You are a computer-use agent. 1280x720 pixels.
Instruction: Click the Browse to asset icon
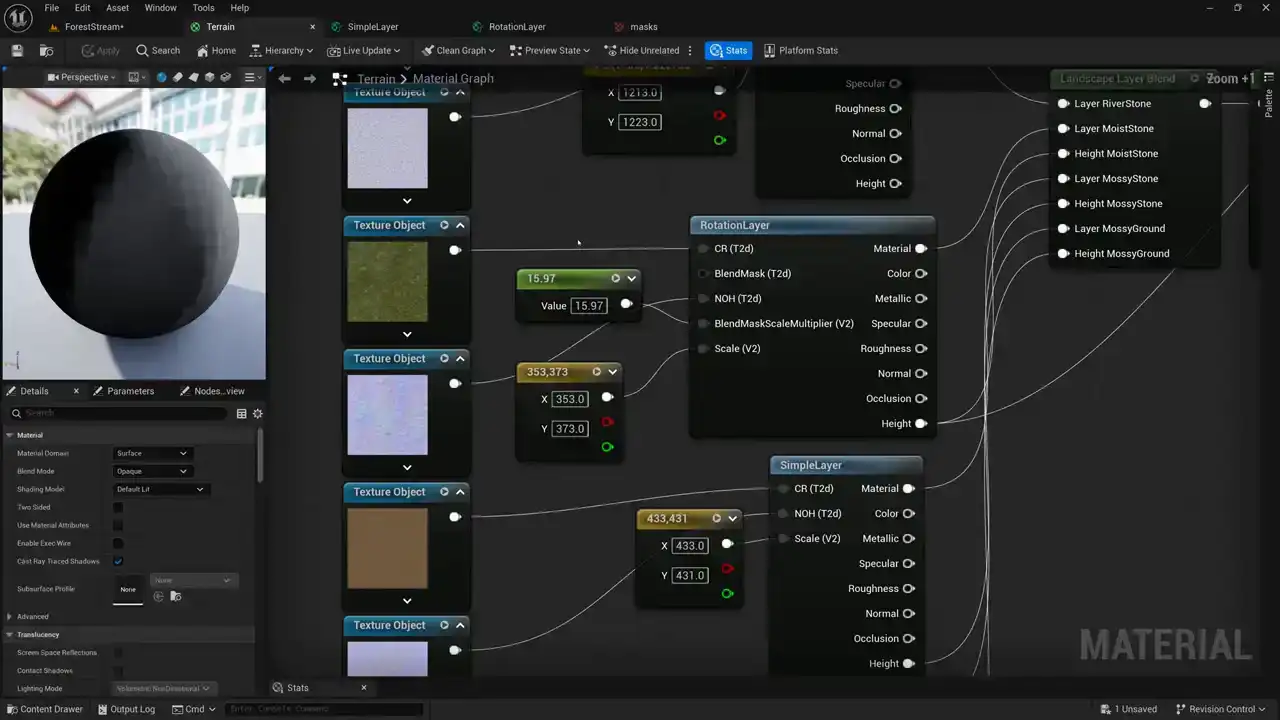click(x=46, y=50)
